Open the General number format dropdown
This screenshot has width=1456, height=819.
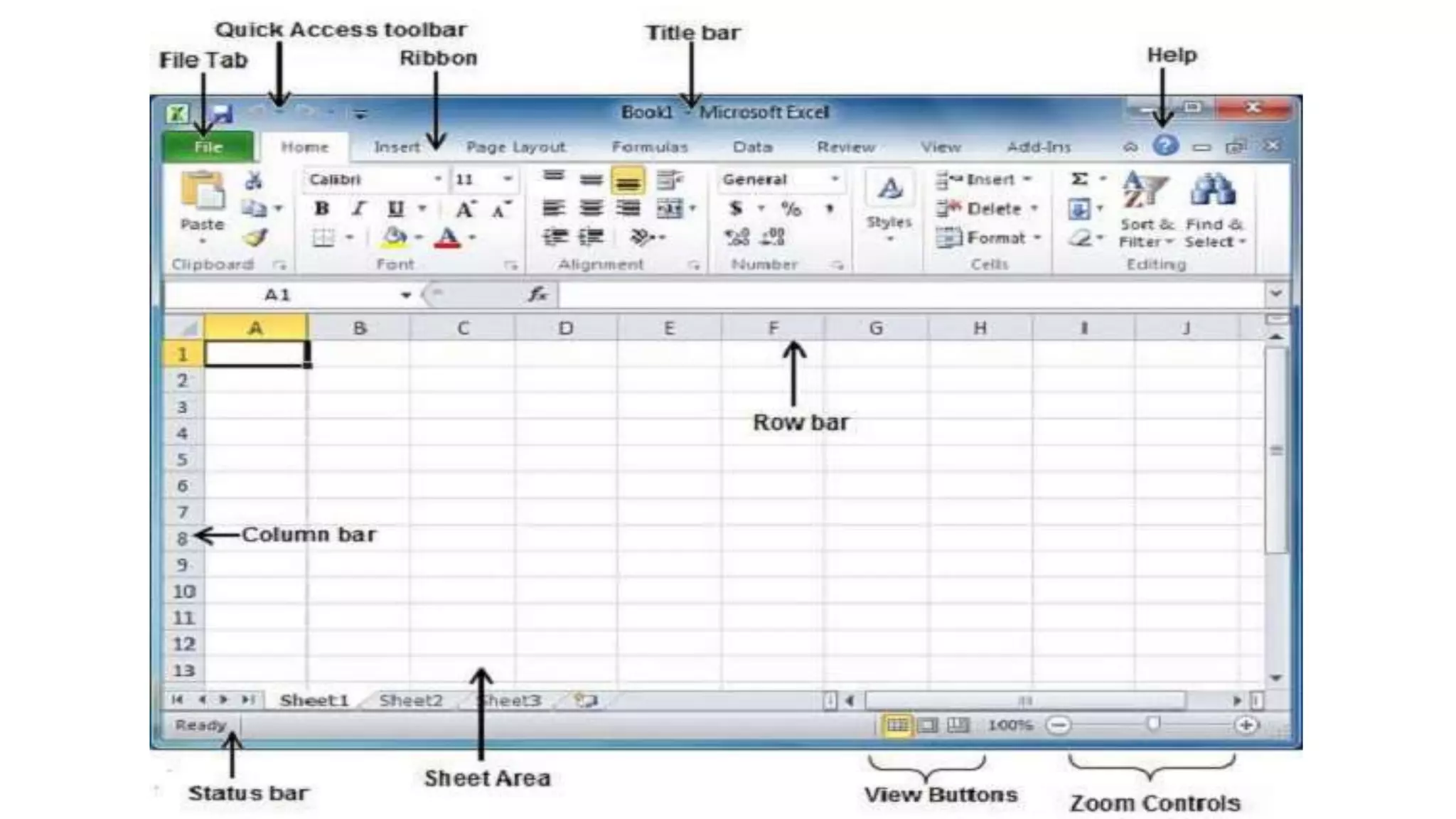835,179
